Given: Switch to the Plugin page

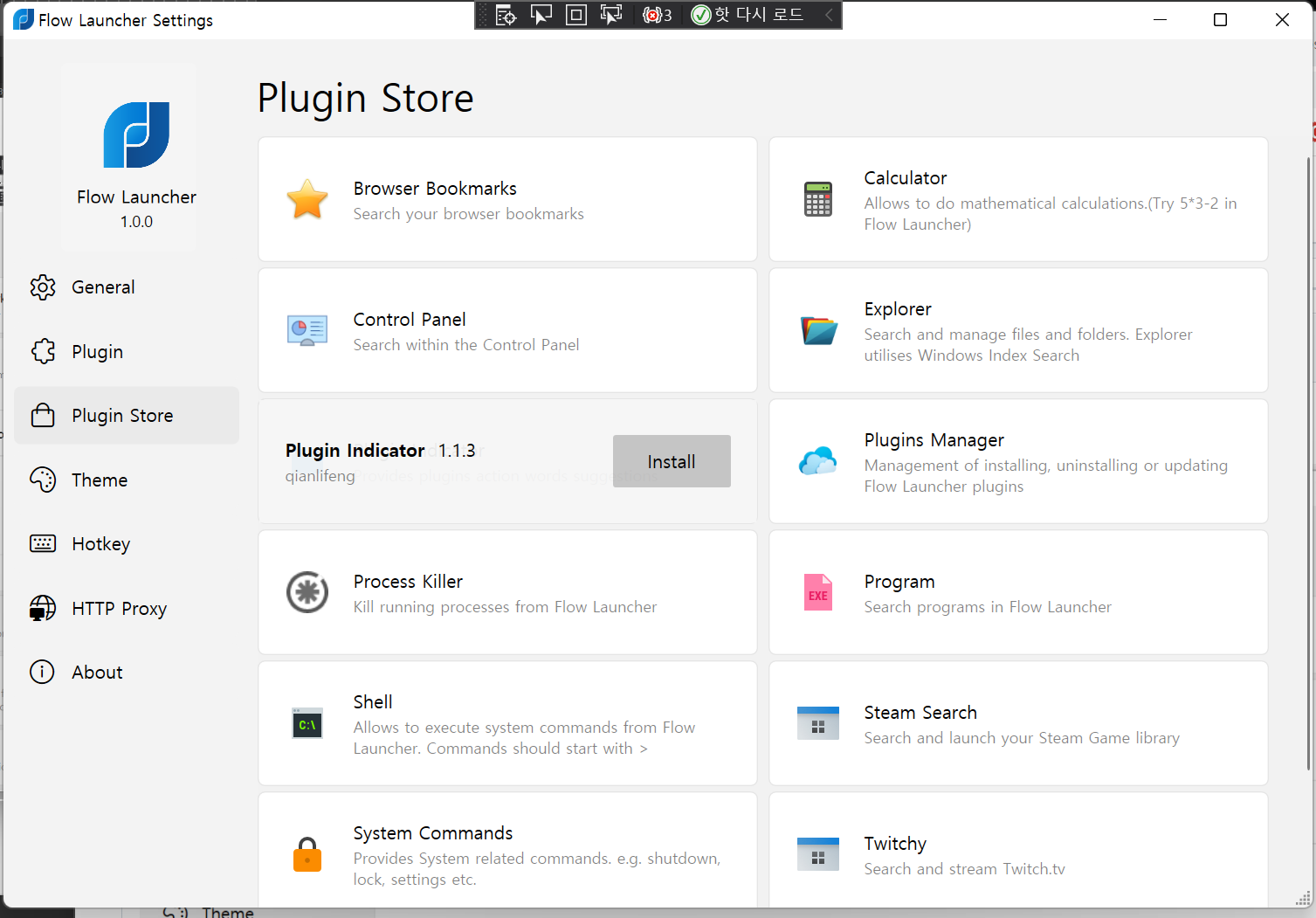Looking at the screenshot, I should (127, 351).
